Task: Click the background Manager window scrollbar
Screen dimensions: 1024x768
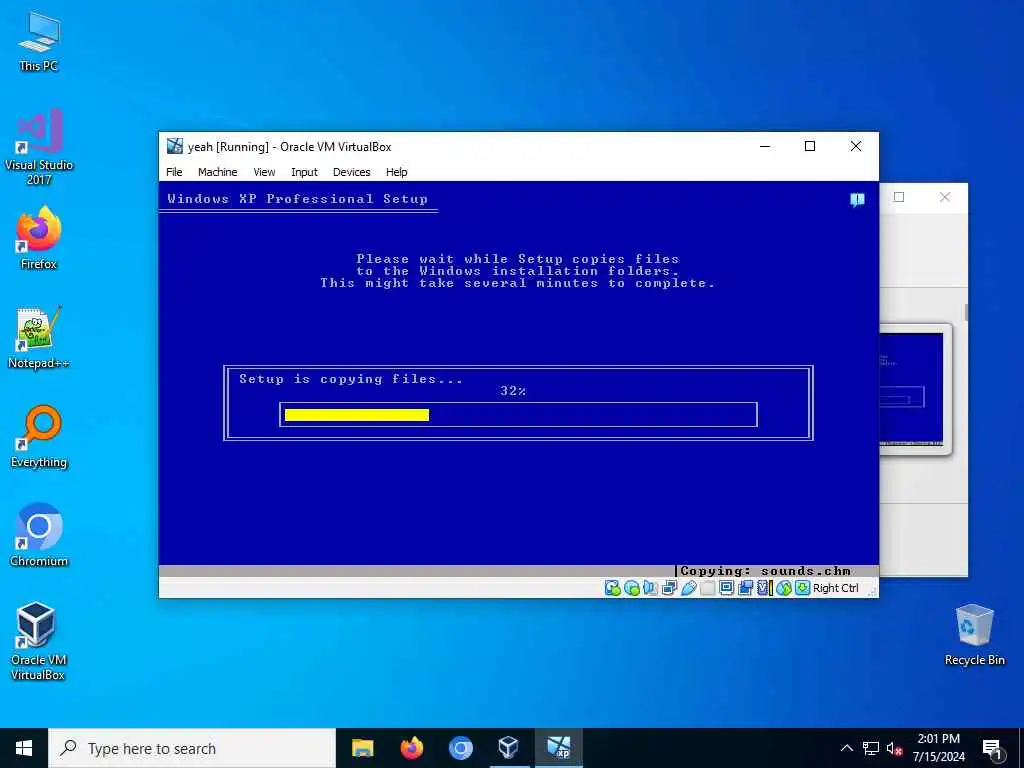Action: click(966, 312)
